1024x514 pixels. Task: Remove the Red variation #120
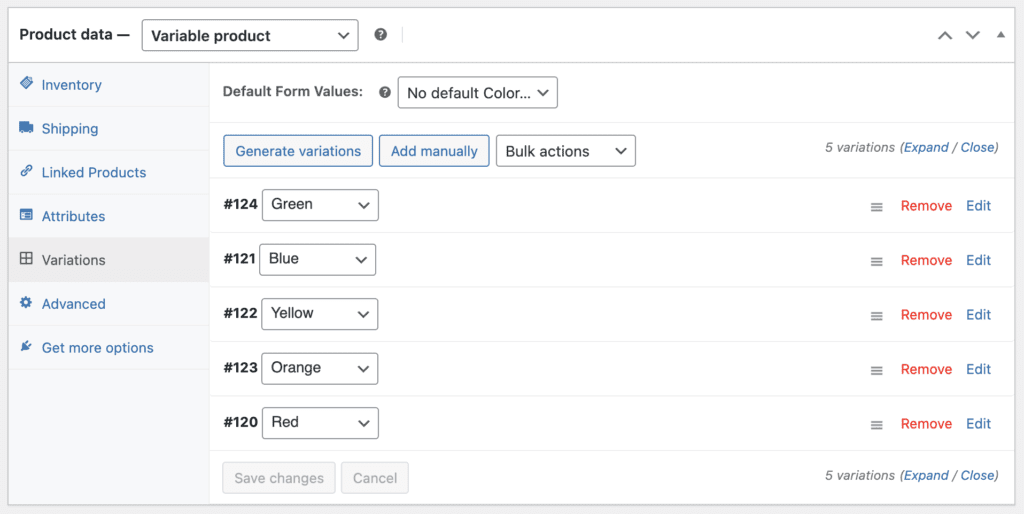point(926,424)
